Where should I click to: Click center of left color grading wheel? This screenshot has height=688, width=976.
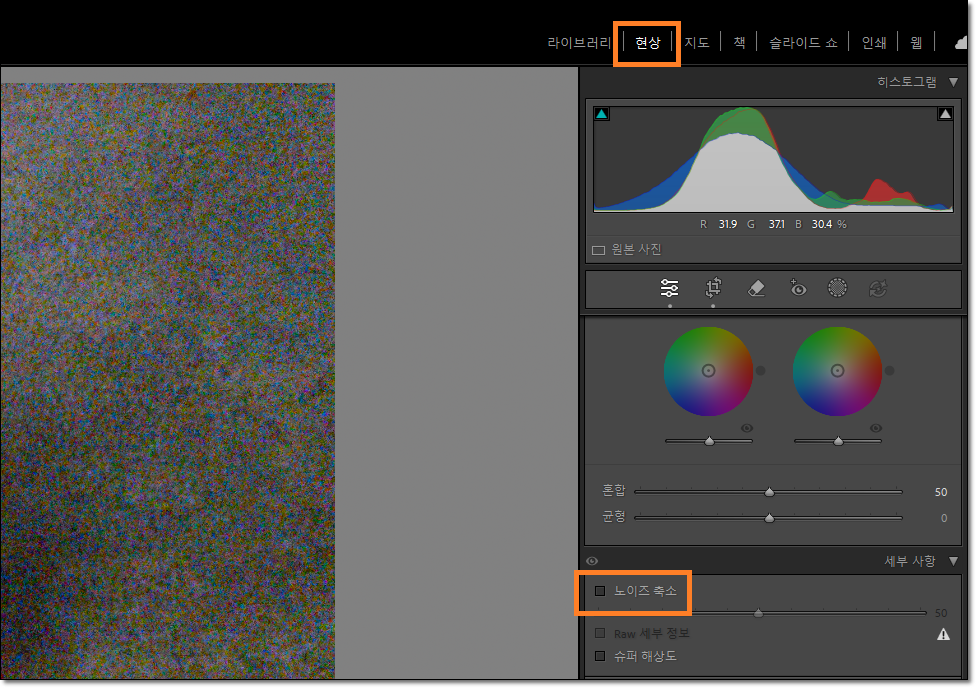pos(708,371)
